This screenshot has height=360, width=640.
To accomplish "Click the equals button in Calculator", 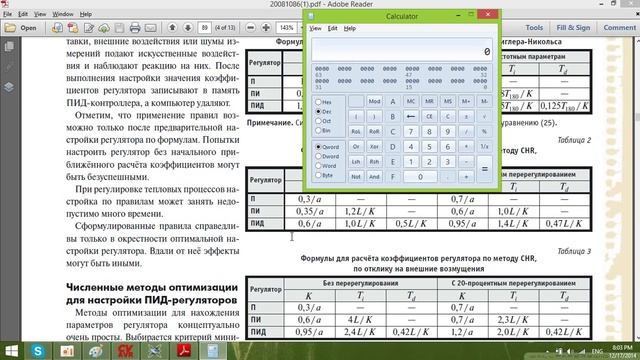I will click(x=484, y=169).
